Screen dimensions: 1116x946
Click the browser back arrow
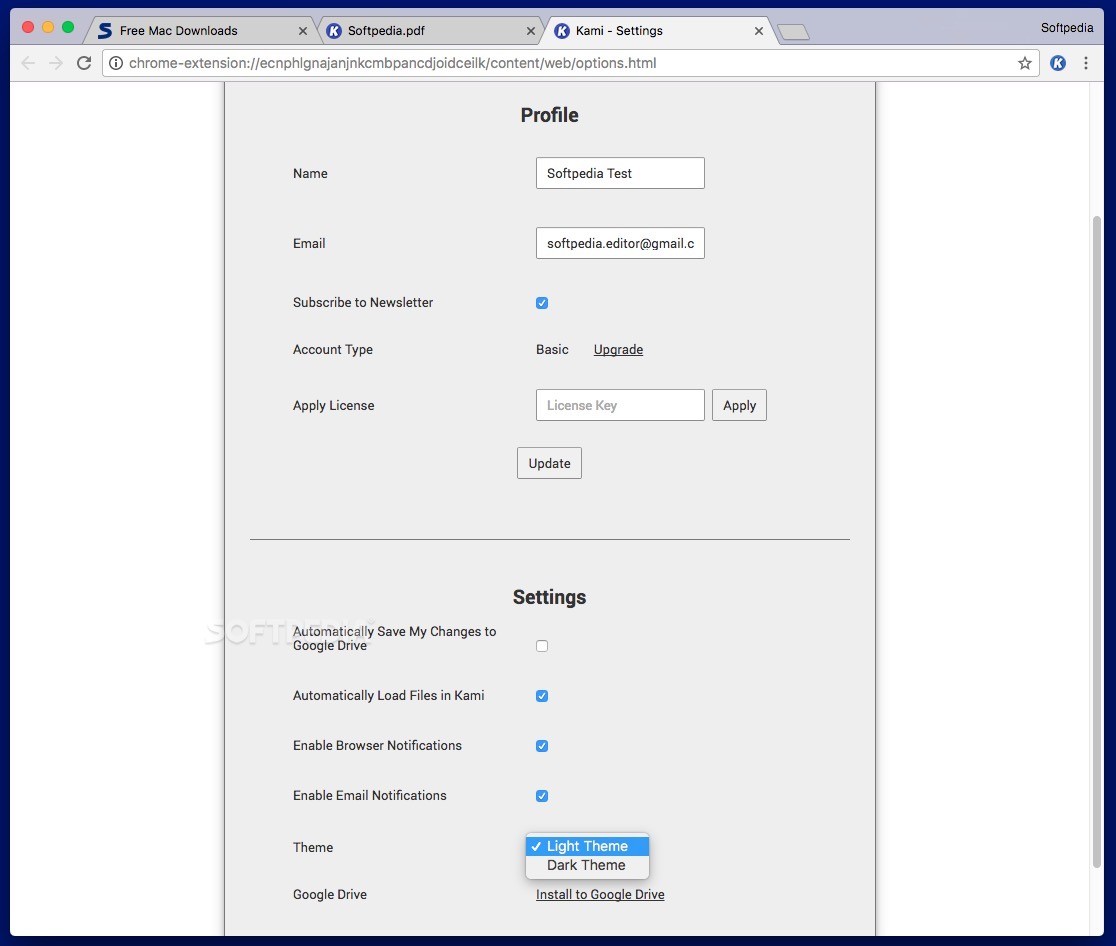(27, 62)
